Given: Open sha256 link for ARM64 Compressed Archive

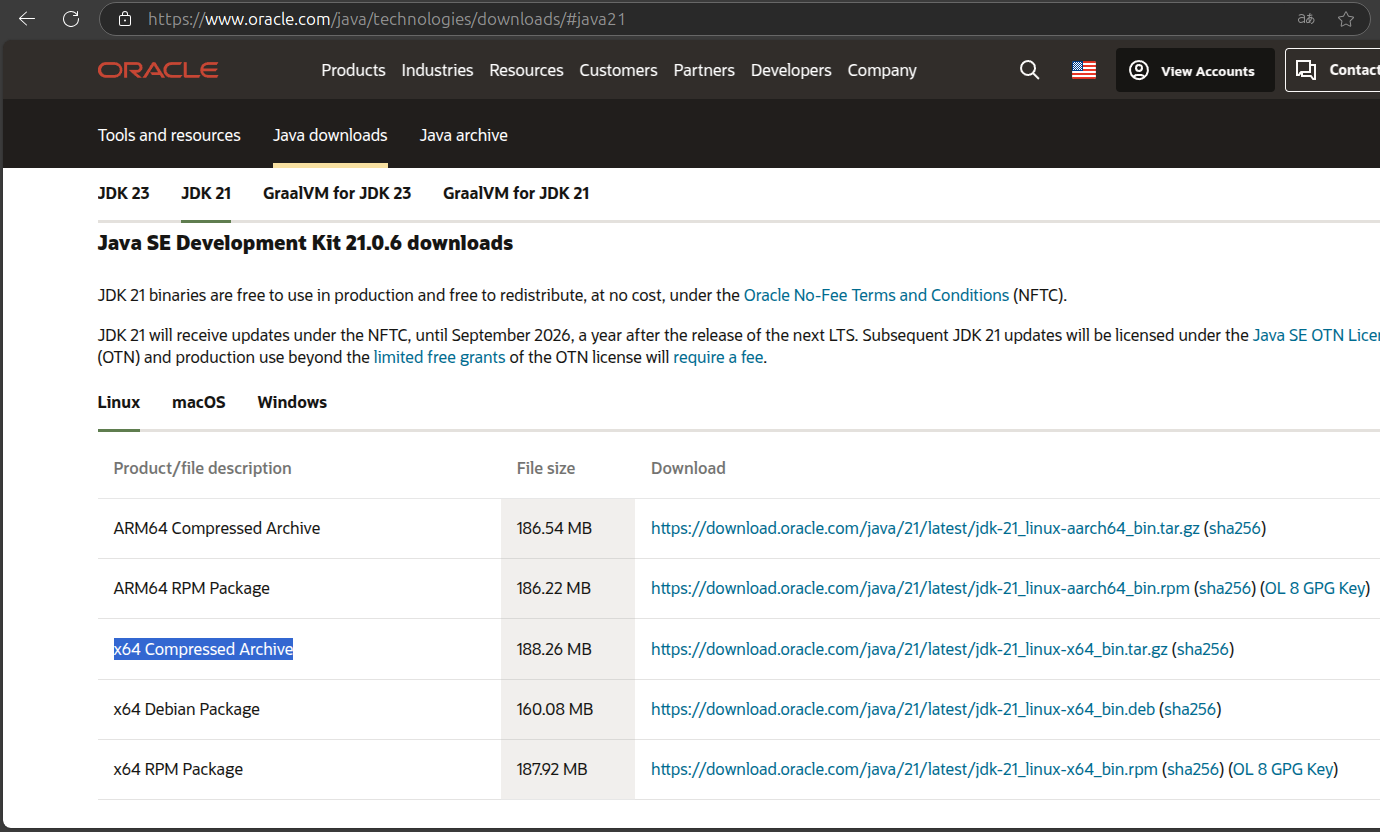Looking at the screenshot, I should pyautogui.click(x=1235, y=528).
